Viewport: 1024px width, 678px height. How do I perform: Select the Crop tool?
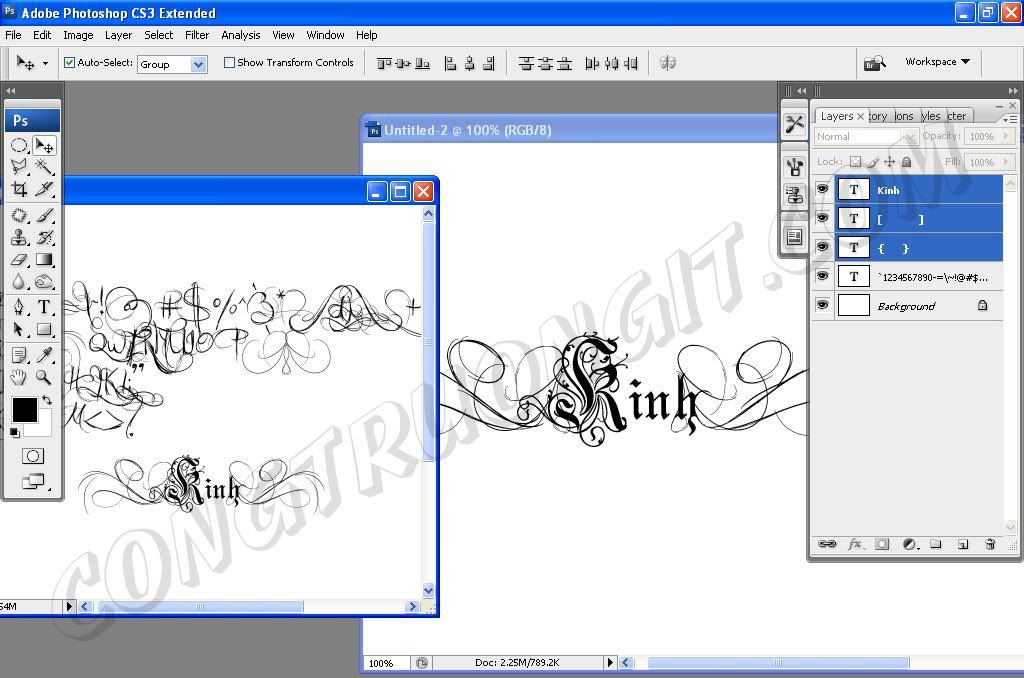[x=19, y=188]
